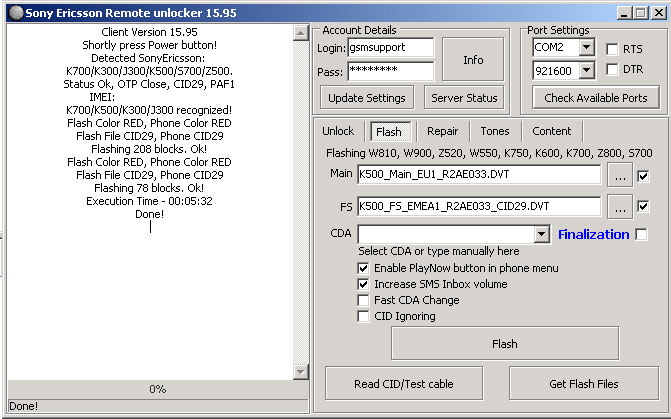Open the COM2 port dropdown
671x419 pixels.
(x=587, y=47)
